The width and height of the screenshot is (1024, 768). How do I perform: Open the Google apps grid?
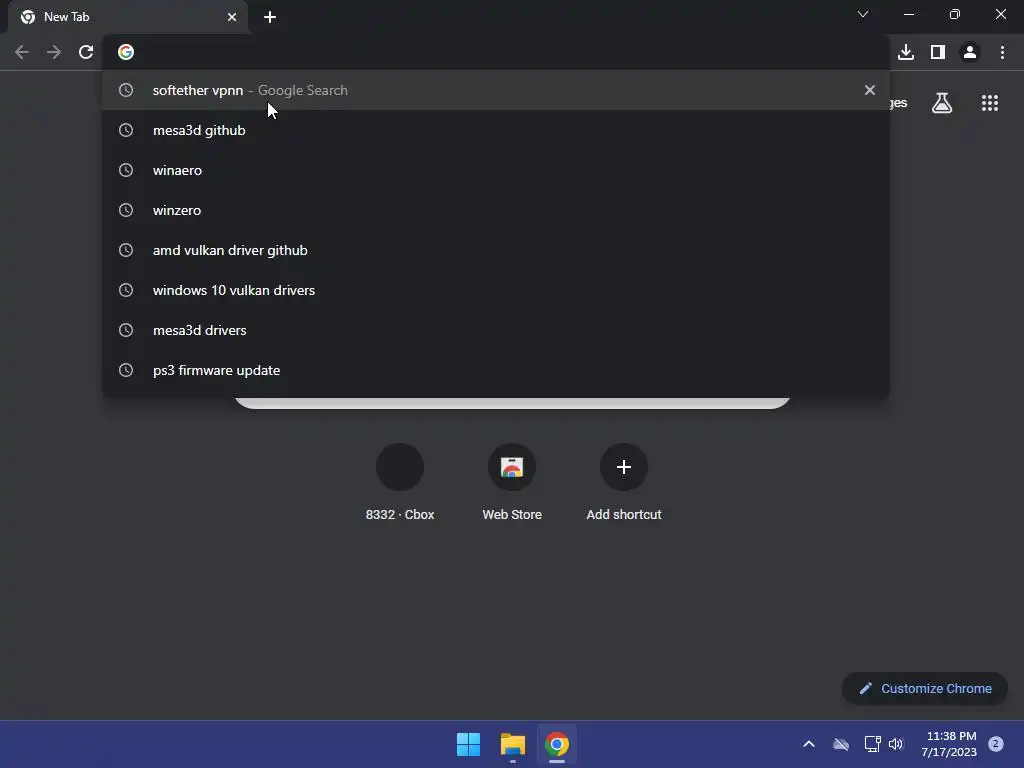[x=990, y=103]
